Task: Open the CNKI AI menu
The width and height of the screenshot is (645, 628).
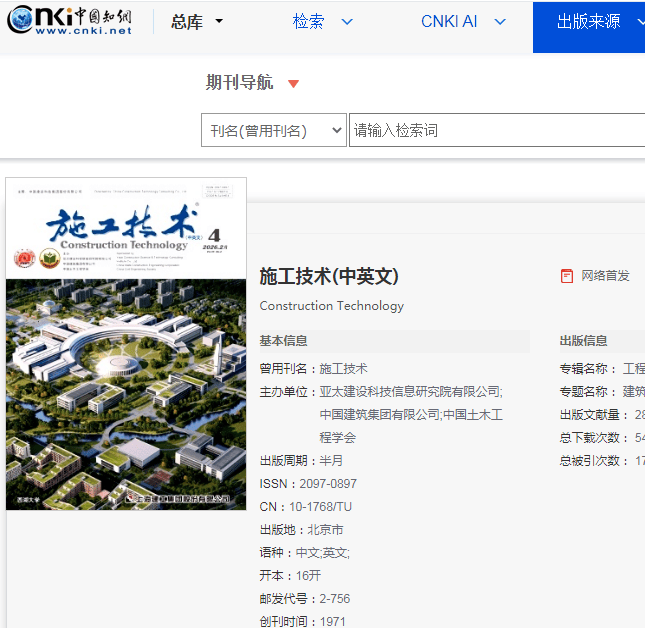Action: [x=463, y=21]
